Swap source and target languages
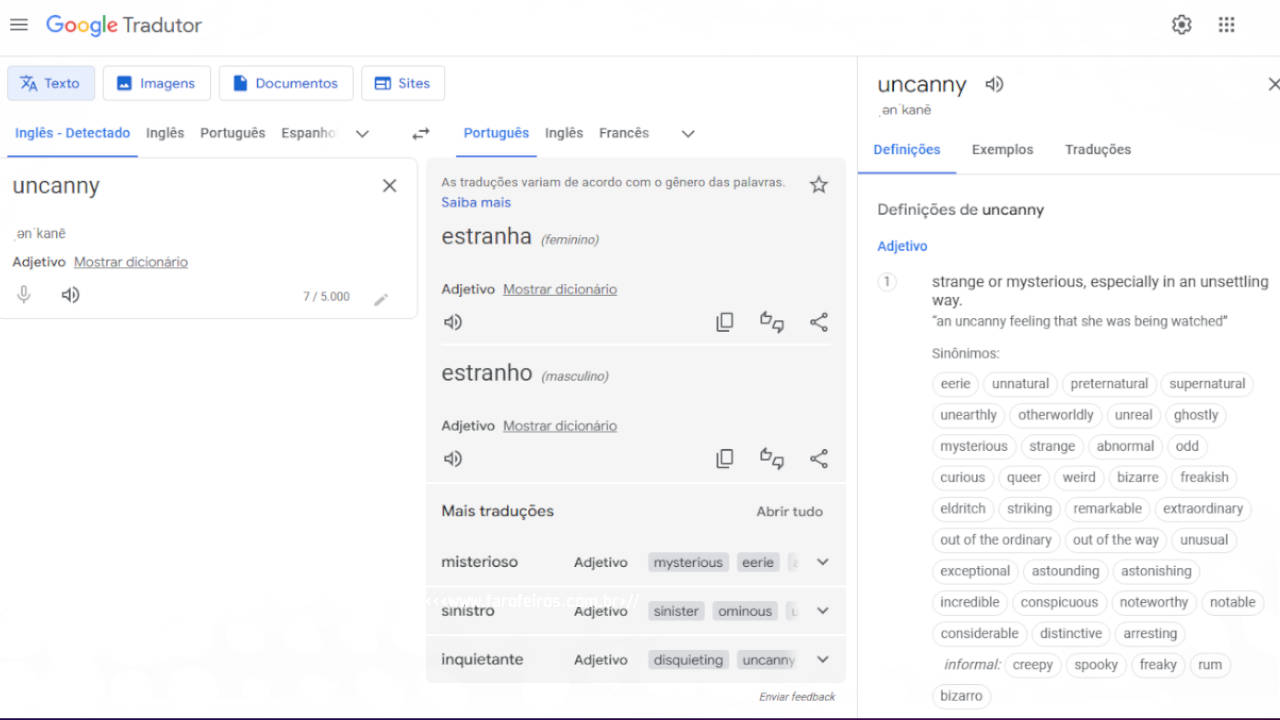 click(421, 133)
